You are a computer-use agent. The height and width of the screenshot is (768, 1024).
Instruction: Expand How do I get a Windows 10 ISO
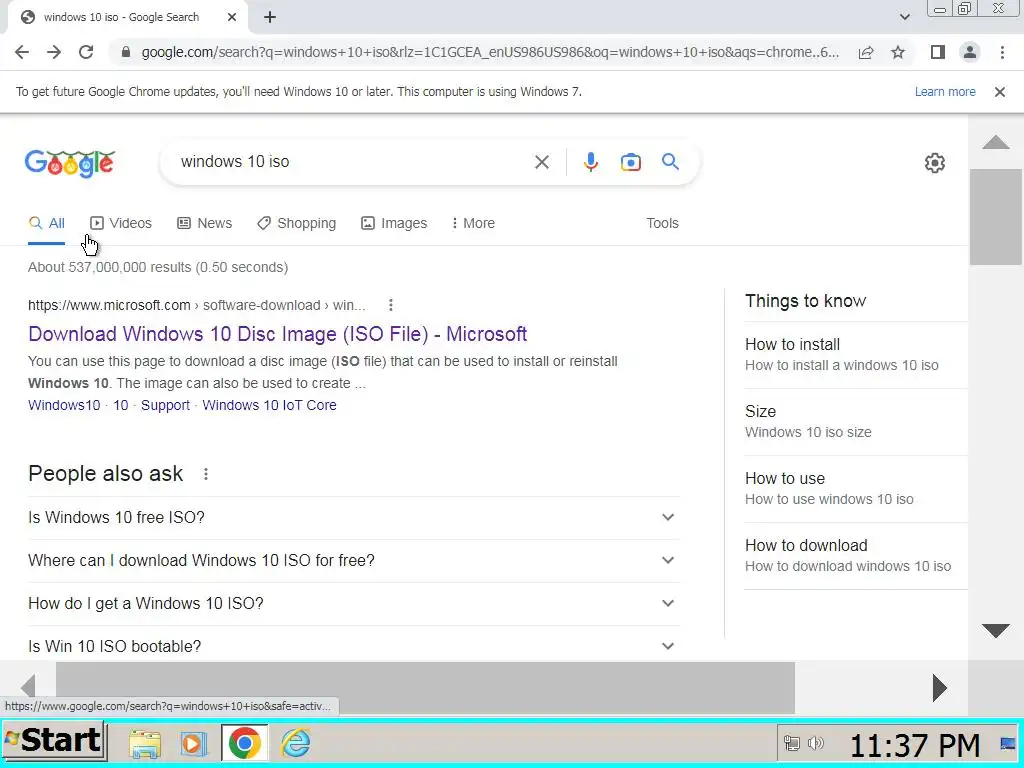pyautogui.click(x=353, y=603)
